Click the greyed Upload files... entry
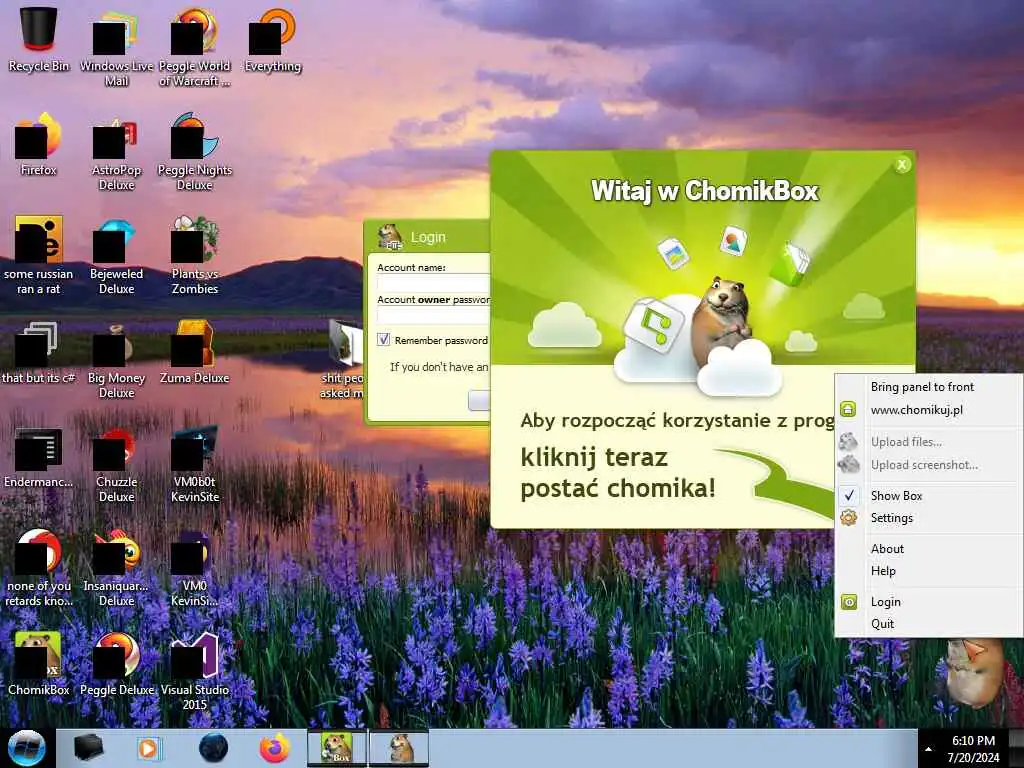 pos(929,442)
